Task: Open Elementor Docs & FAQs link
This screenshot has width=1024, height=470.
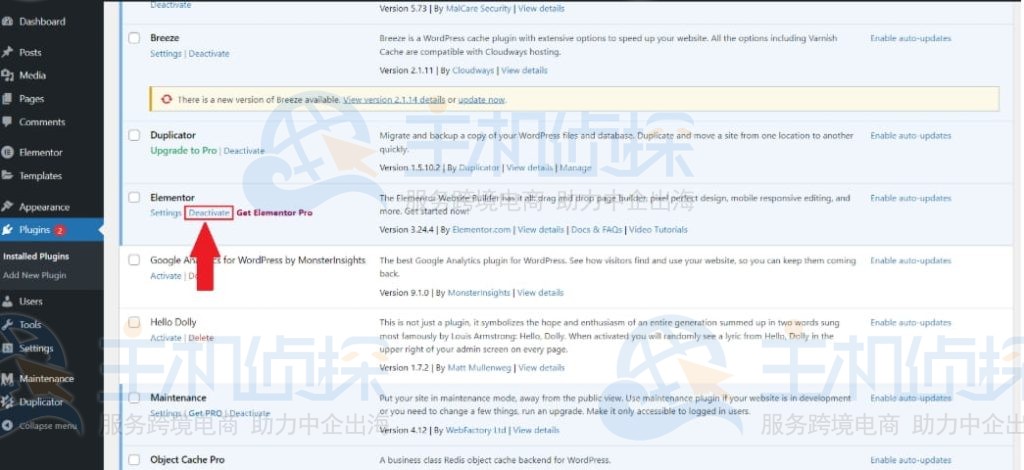Action: coord(596,230)
